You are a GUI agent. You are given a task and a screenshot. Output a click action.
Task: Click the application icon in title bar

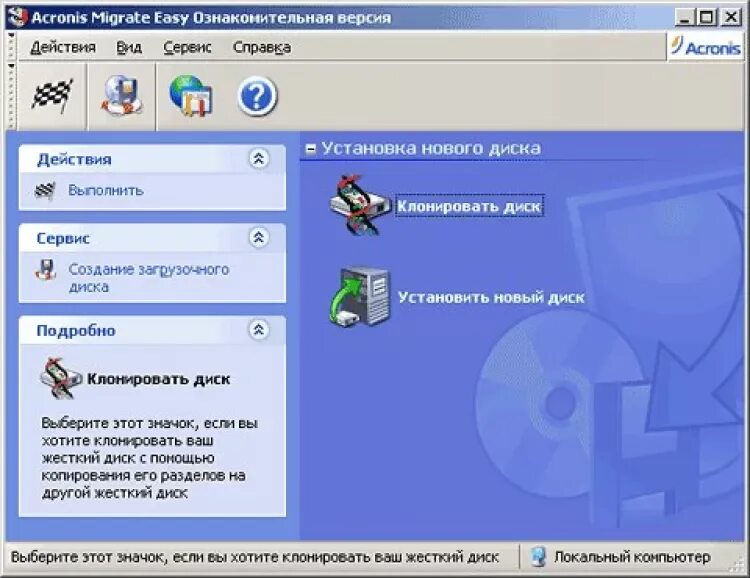coord(18,17)
